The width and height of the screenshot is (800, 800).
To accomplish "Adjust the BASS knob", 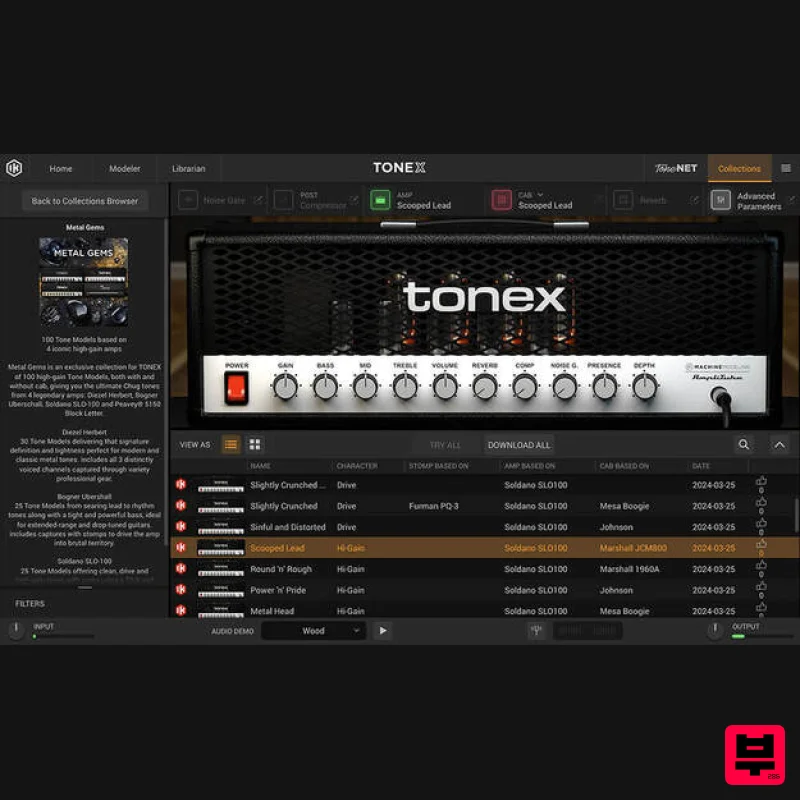I will click(x=325, y=387).
